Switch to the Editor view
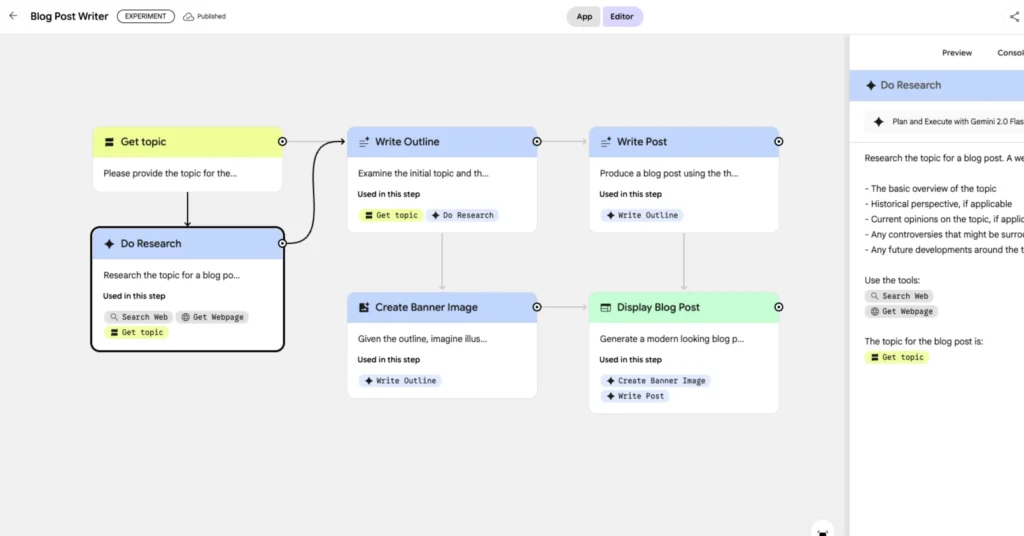The image size is (1024, 536). pos(622,17)
